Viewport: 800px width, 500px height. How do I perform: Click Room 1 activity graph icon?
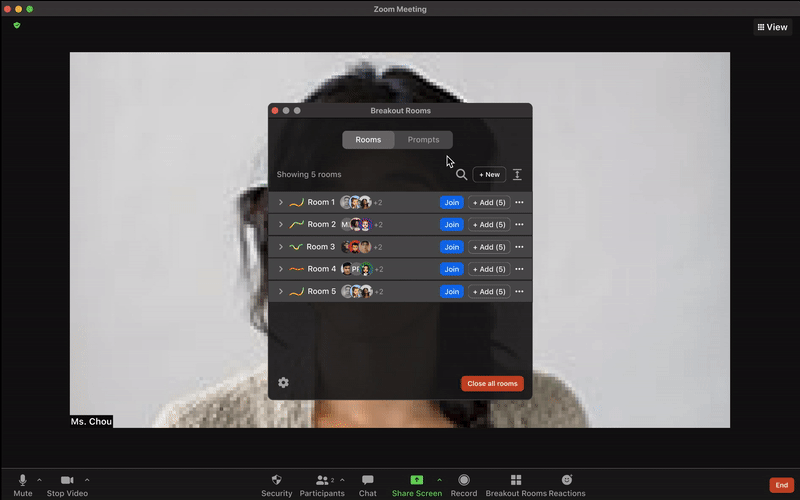(296, 203)
